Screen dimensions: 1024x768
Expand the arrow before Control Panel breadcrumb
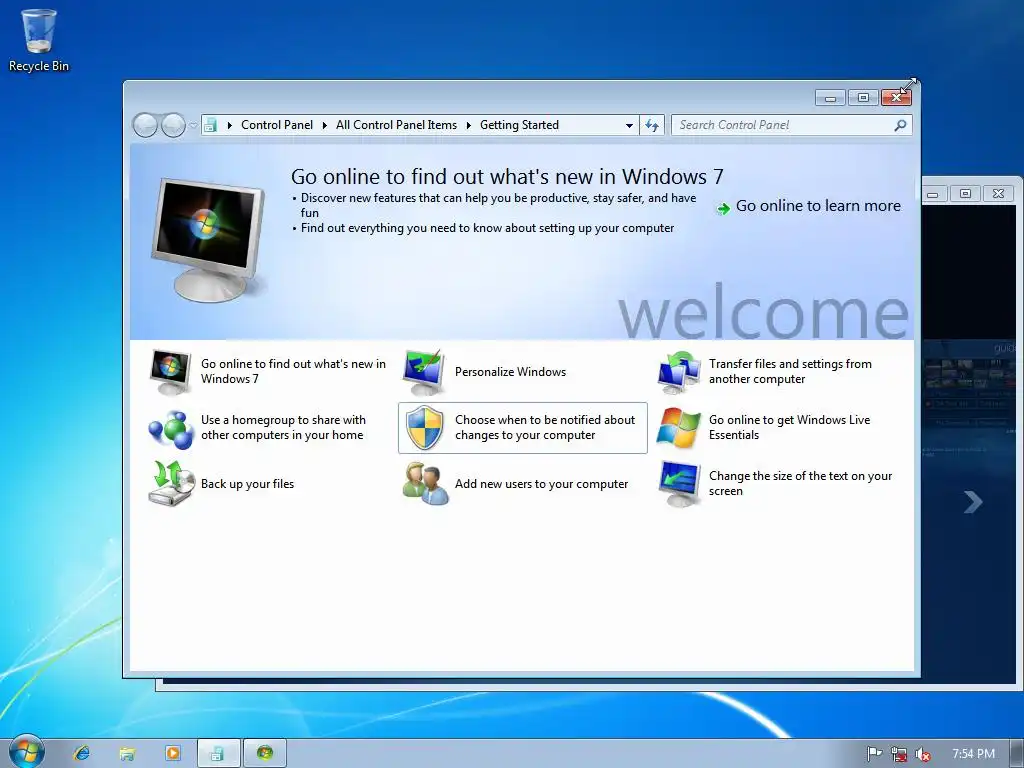point(230,125)
